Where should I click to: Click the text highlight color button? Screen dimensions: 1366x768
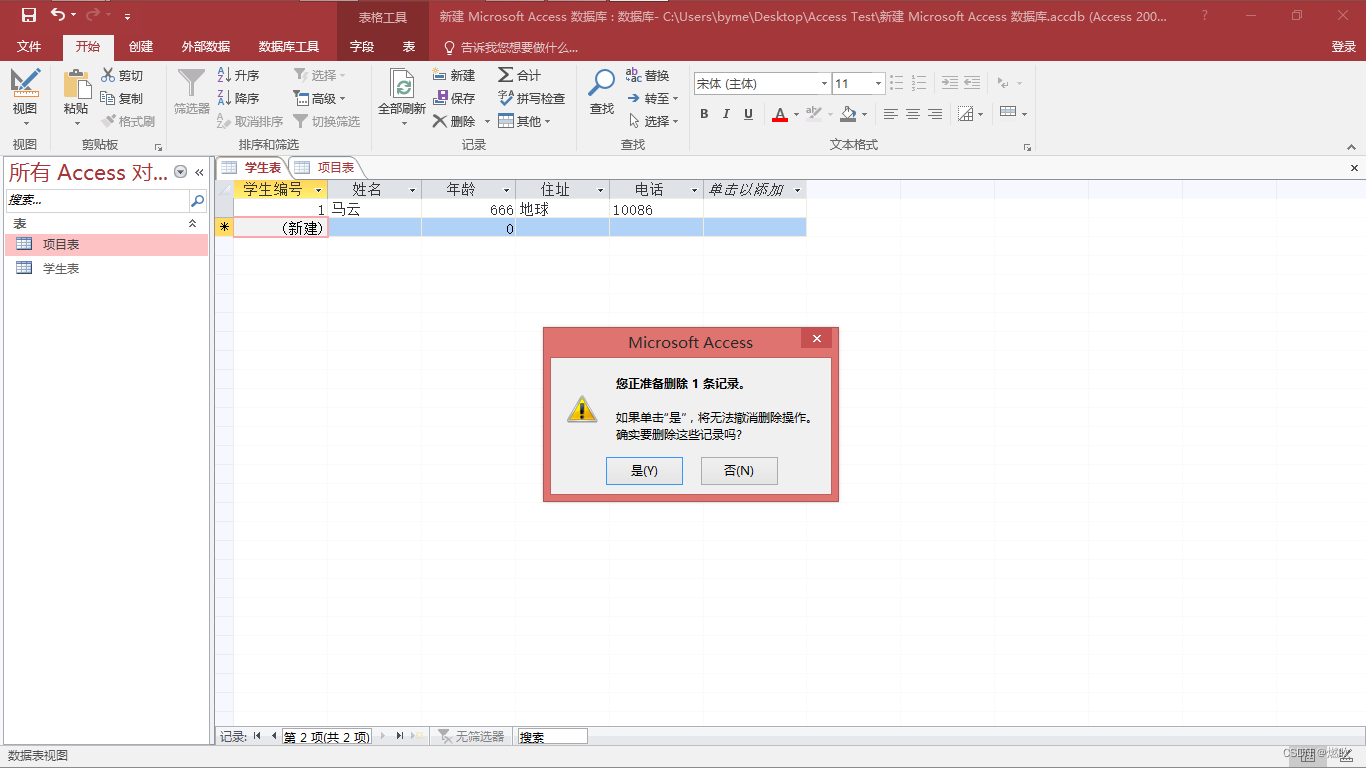click(x=814, y=114)
